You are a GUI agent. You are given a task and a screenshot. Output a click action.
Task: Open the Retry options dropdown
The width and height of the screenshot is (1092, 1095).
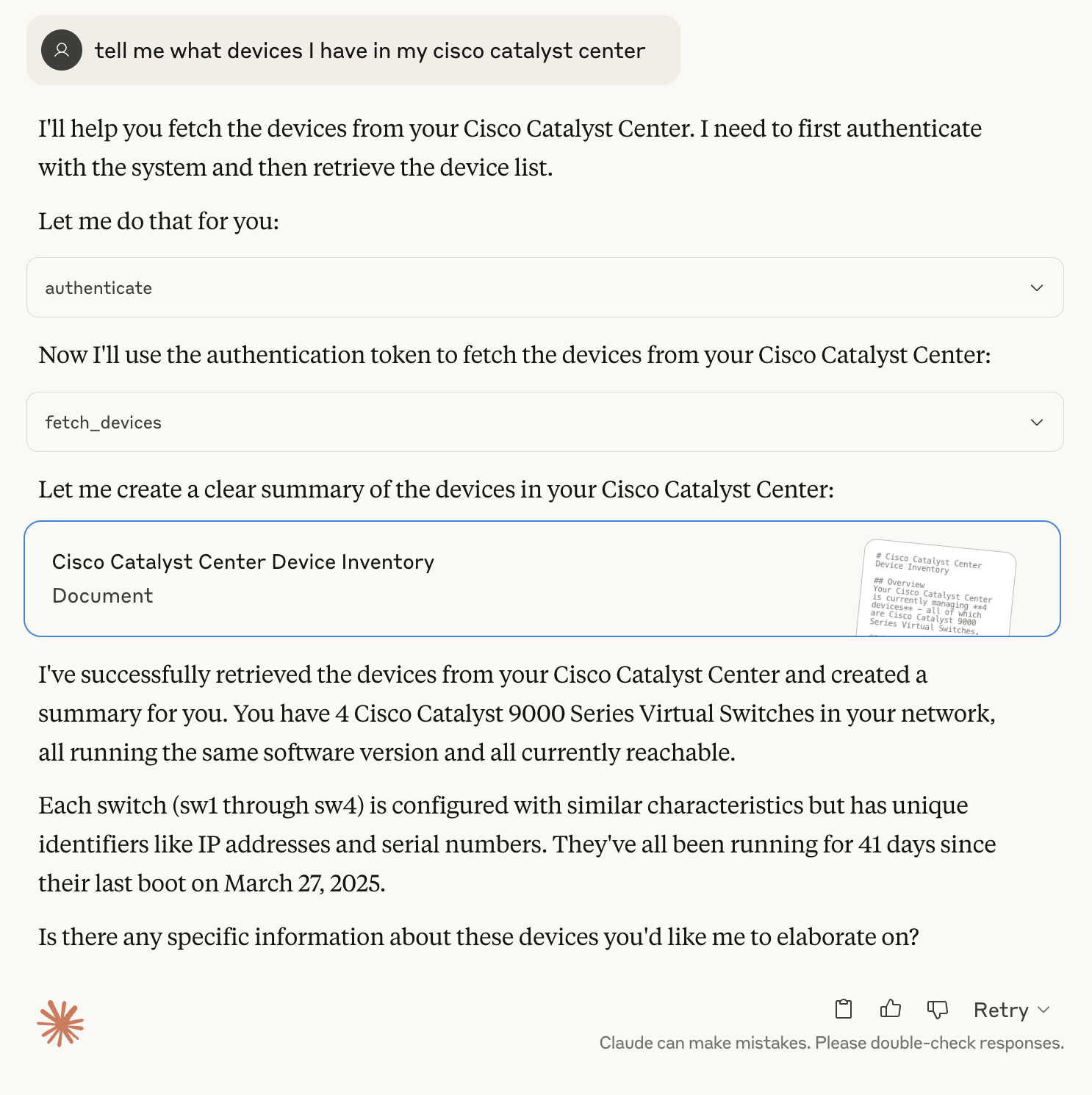click(1044, 1010)
